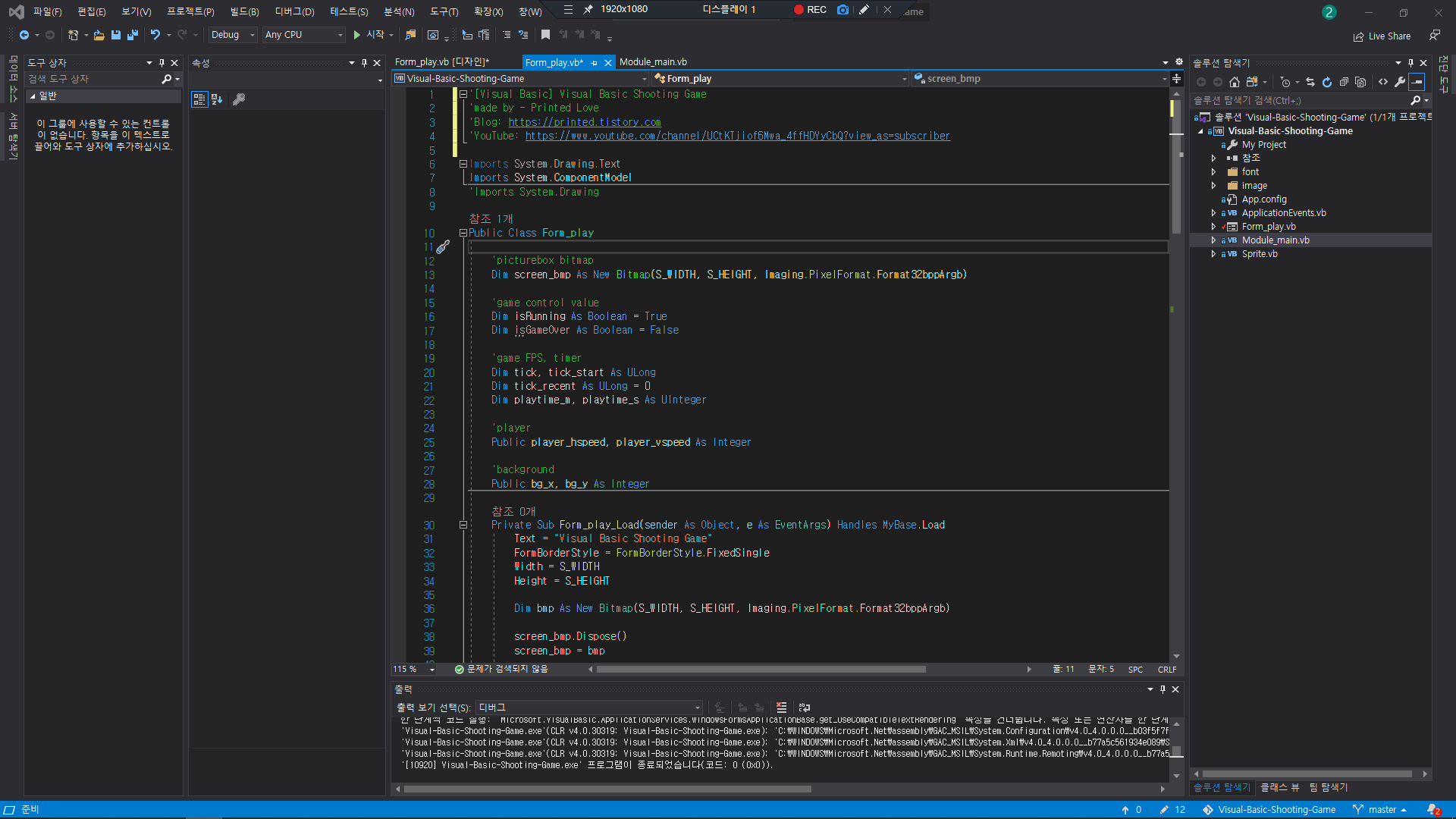
Task: Open the 디버그(D) menu
Action: (294, 11)
